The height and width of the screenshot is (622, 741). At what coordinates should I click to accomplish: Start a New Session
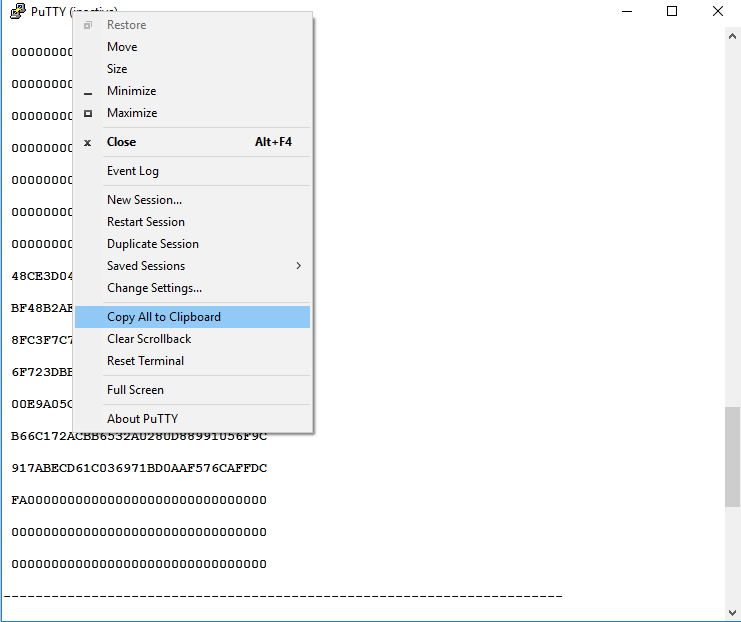(x=144, y=200)
